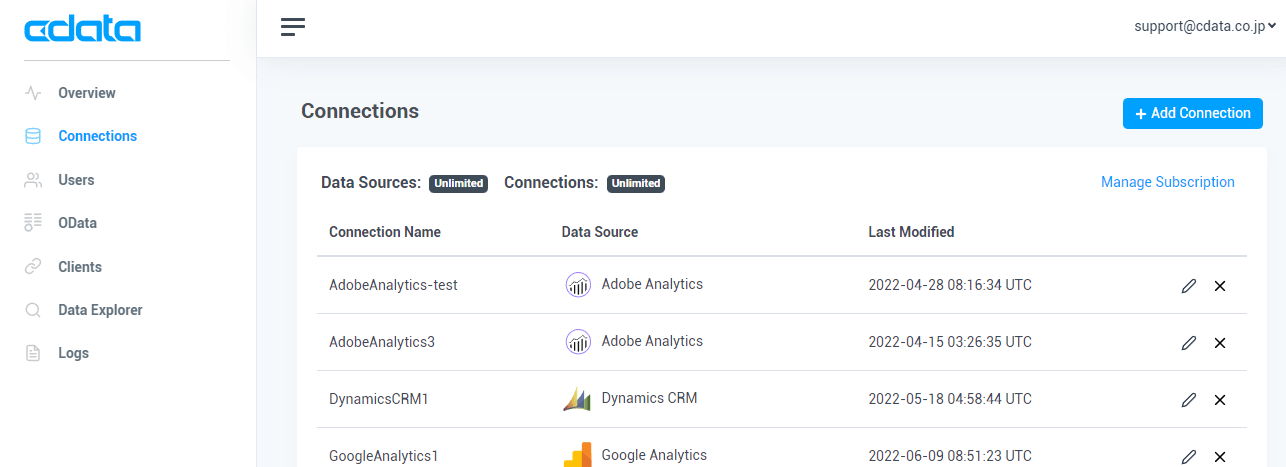Delete the AdobeAnalytics-test connection
1286x467 pixels.
[1220, 286]
